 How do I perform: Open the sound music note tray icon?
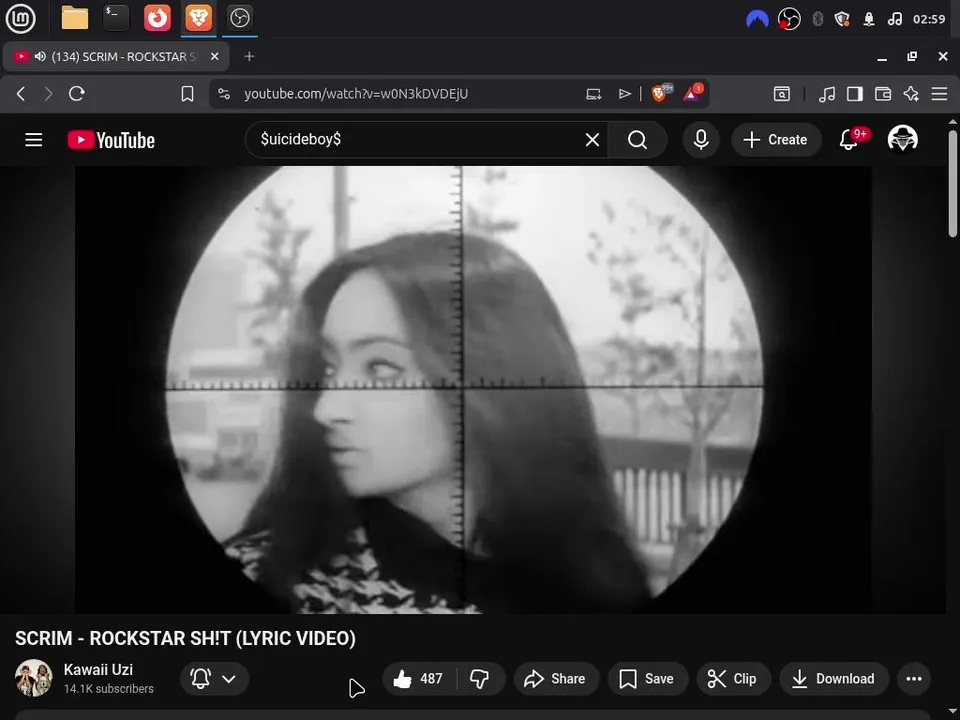[x=894, y=19]
